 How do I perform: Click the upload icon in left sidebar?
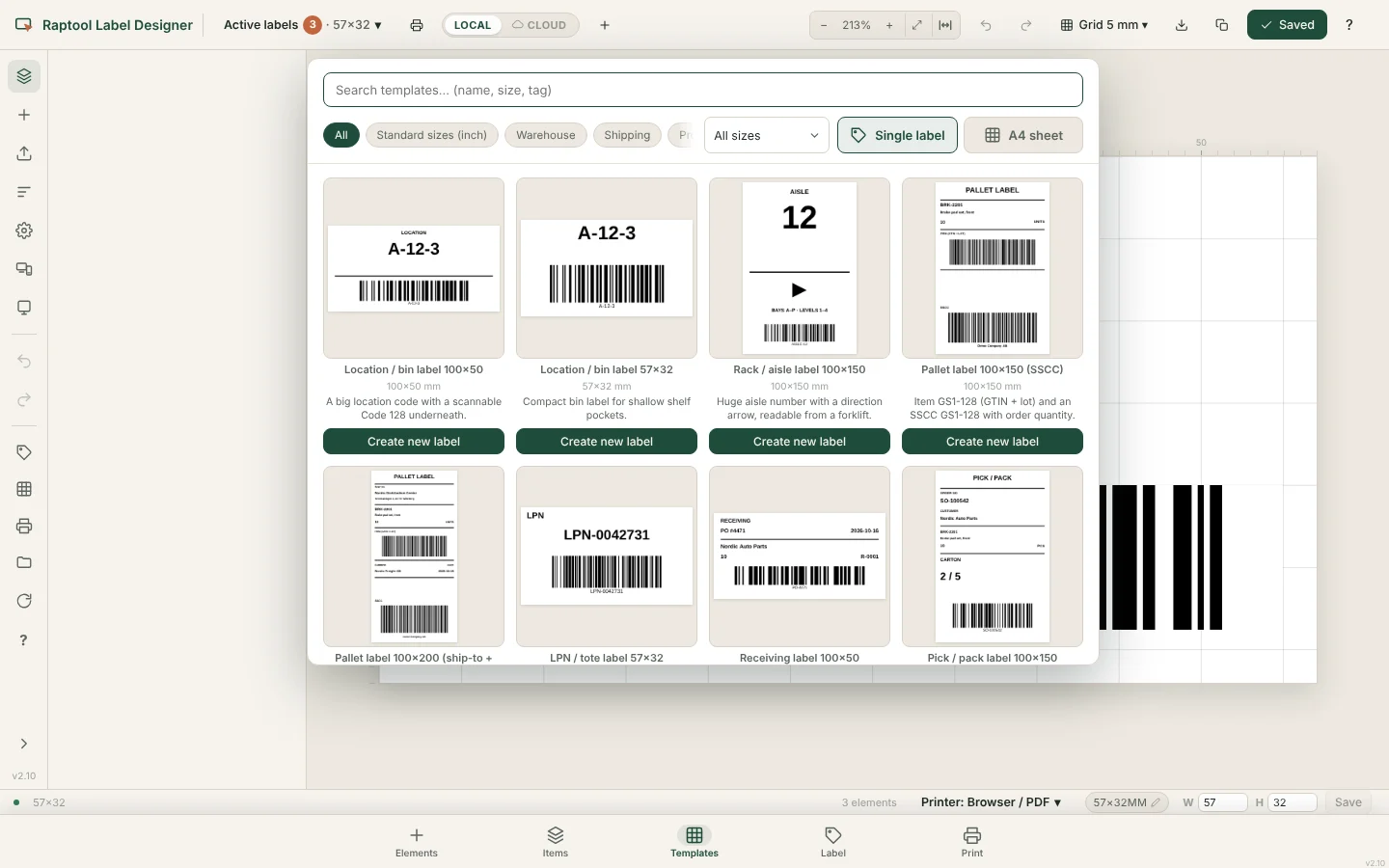click(24, 153)
